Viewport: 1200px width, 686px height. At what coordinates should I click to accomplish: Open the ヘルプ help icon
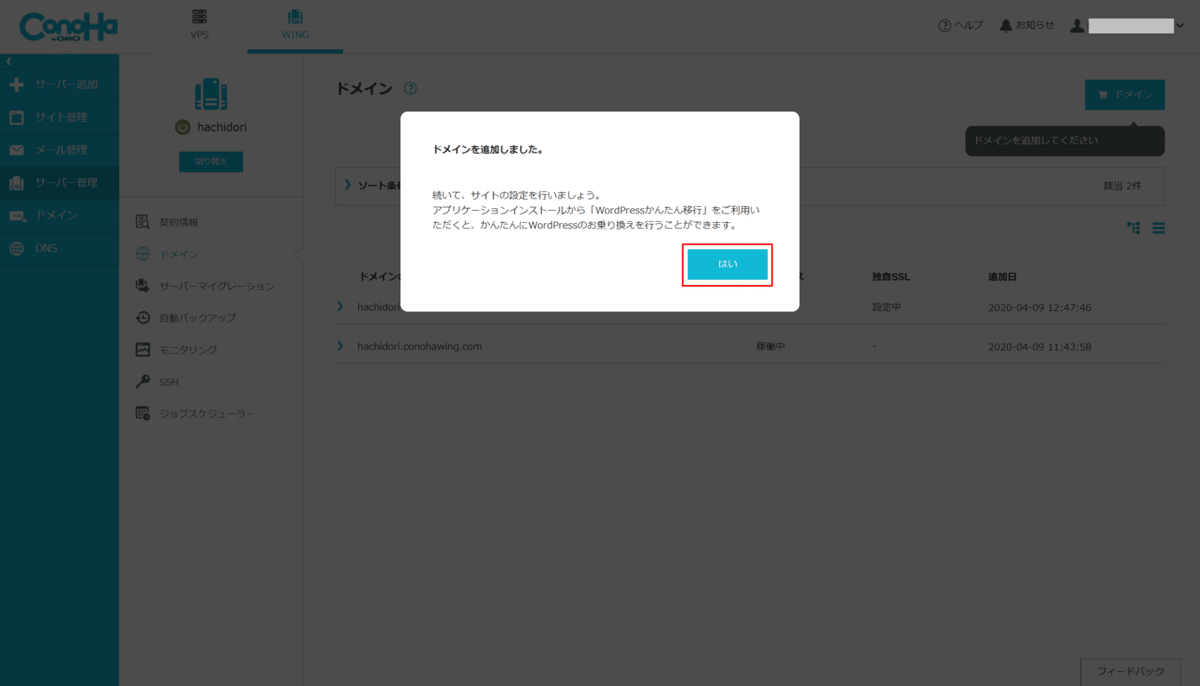(943, 26)
